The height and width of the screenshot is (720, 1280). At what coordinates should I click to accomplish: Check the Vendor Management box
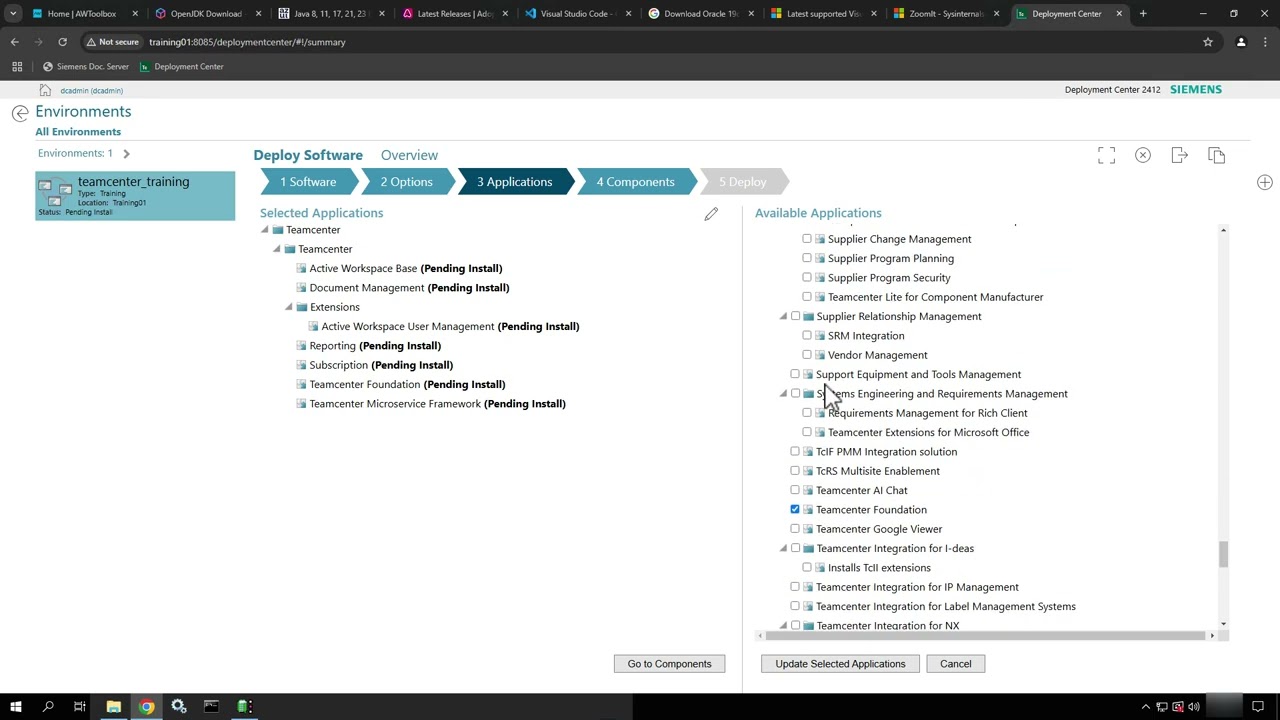(x=807, y=355)
